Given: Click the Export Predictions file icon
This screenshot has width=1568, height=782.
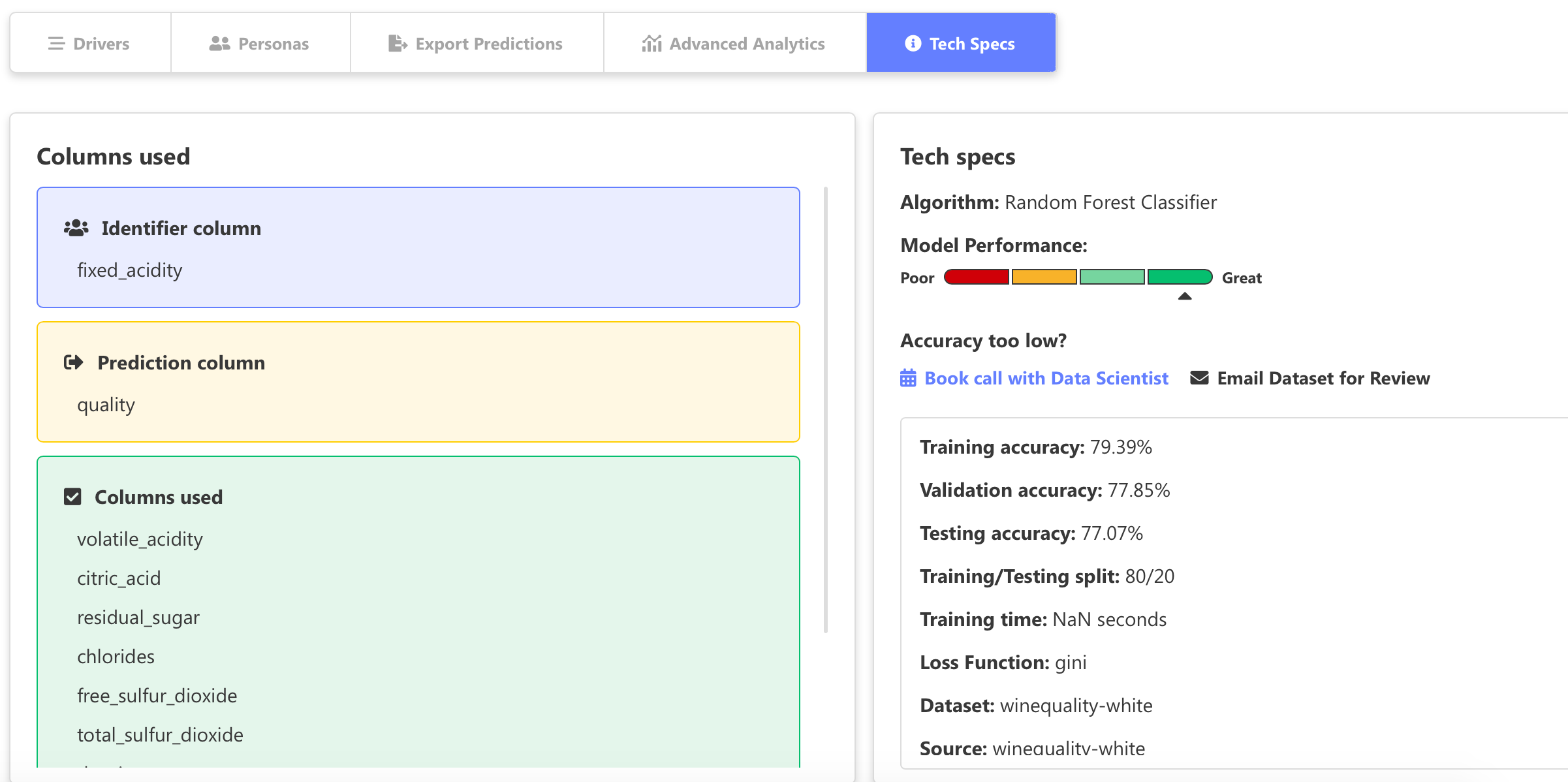Looking at the screenshot, I should tap(397, 44).
